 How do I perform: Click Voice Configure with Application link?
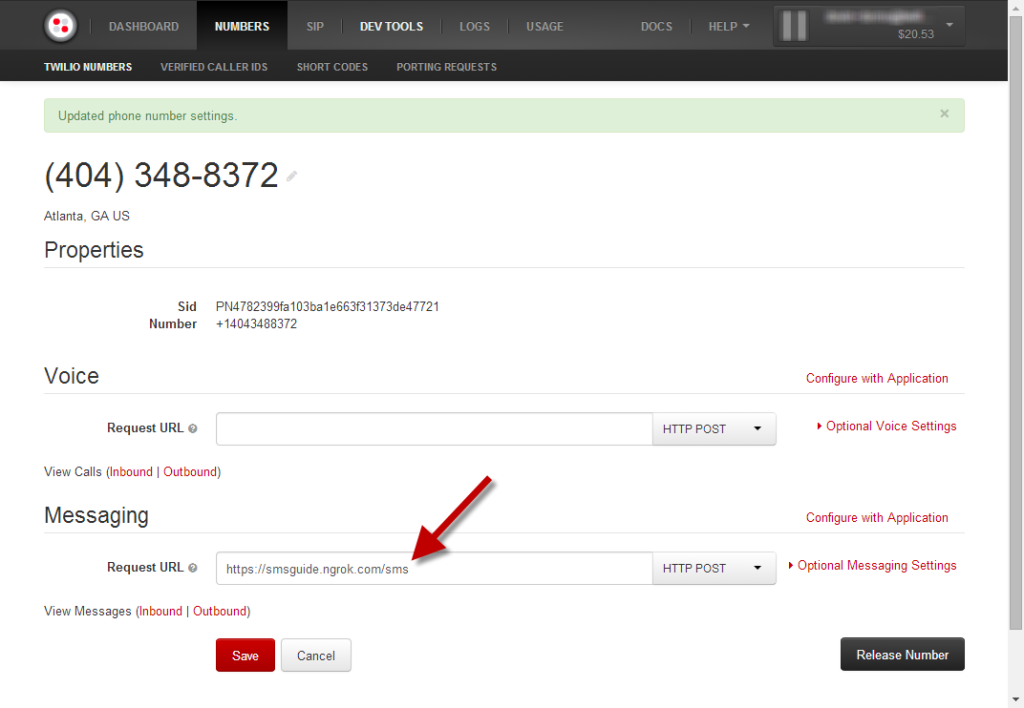point(876,378)
